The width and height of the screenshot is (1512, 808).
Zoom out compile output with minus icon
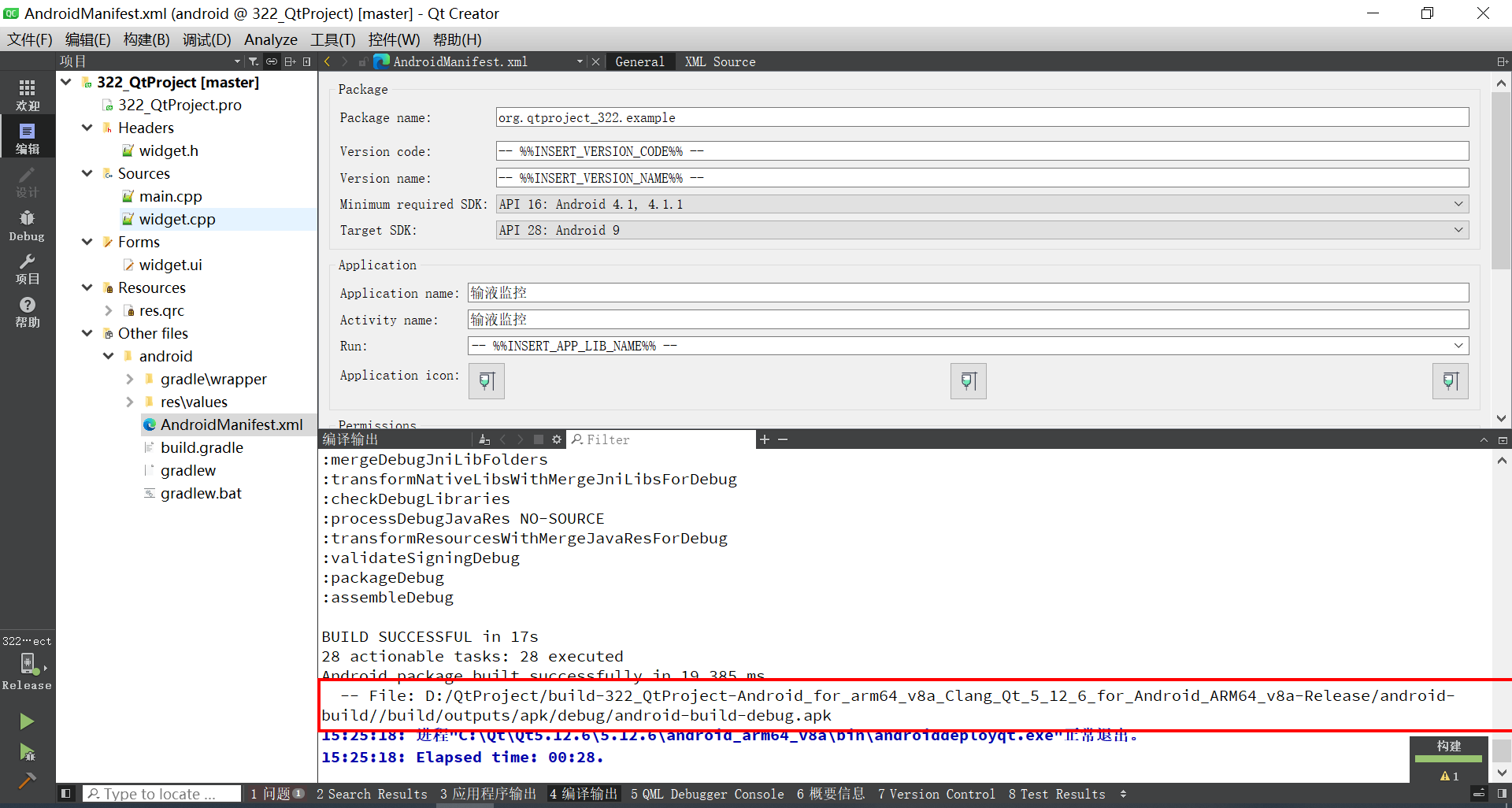click(x=783, y=439)
